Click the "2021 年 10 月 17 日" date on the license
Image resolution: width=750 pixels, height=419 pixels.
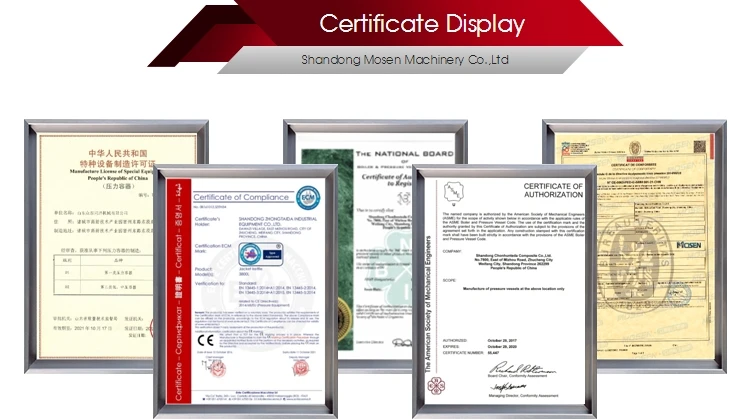pyautogui.click(x=93, y=328)
